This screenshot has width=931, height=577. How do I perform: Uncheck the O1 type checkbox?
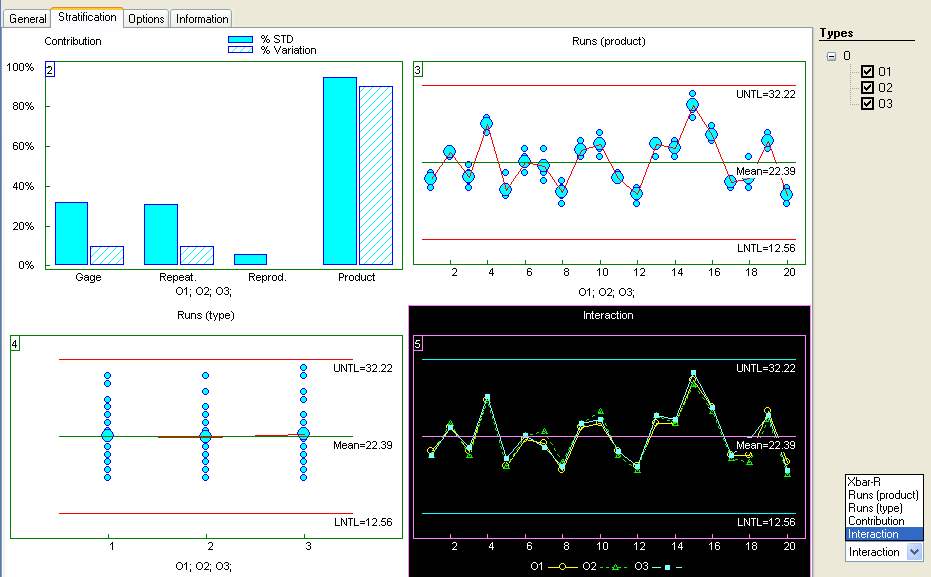pyautogui.click(x=867, y=72)
